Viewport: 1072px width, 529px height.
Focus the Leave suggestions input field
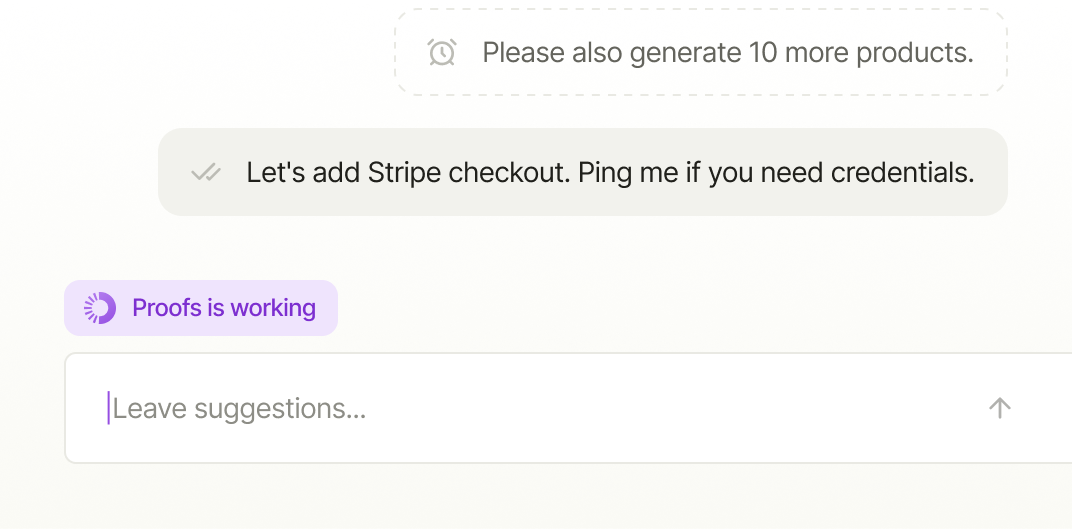tap(568, 408)
